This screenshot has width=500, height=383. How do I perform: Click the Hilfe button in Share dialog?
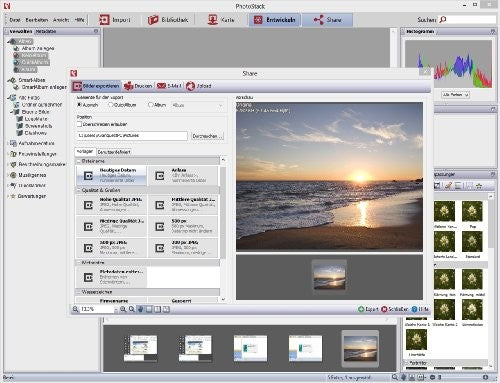(x=420, y=309)
